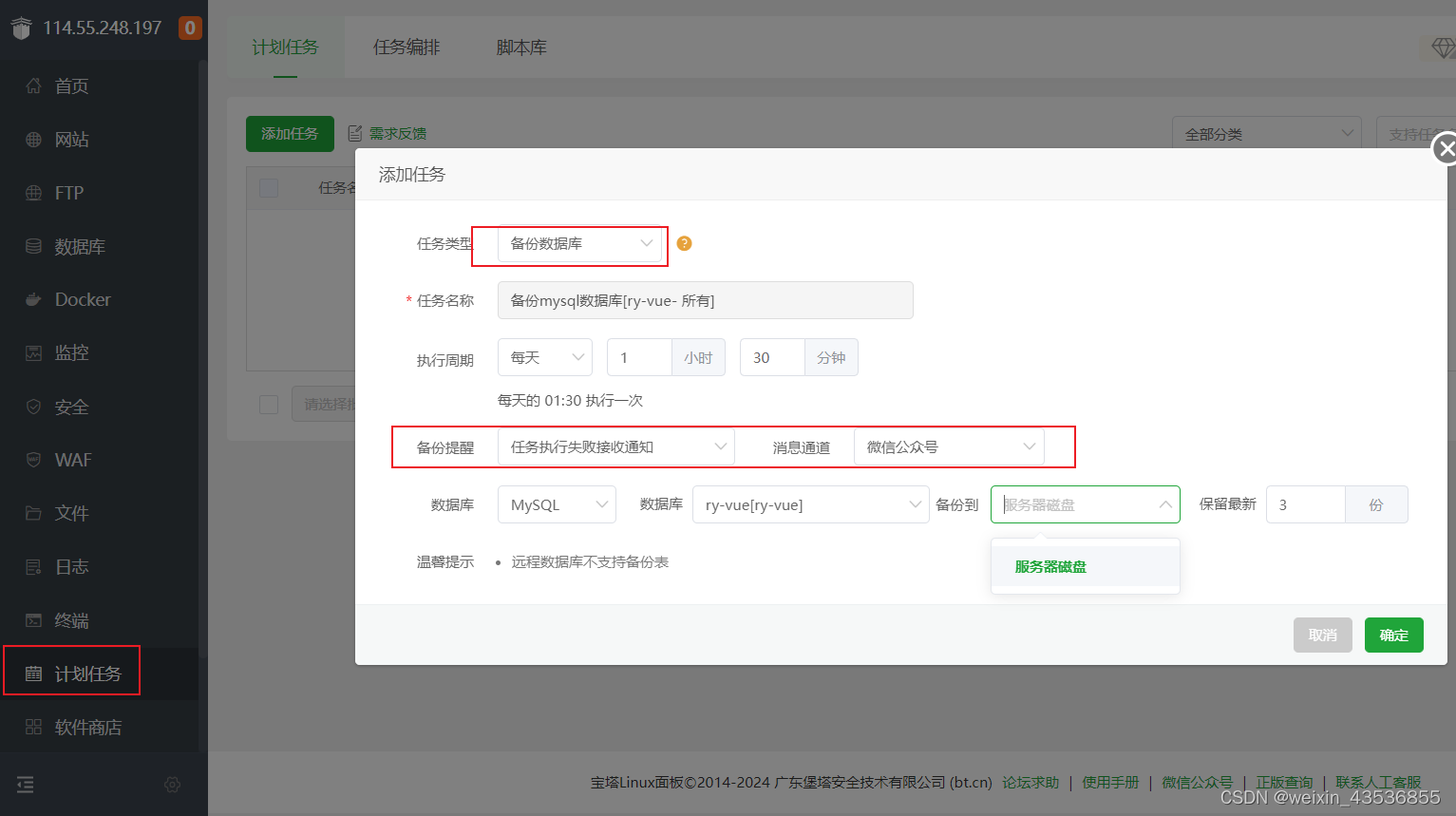
Task: Open the 微信公众号 footer link
Action: (1197, 782)
